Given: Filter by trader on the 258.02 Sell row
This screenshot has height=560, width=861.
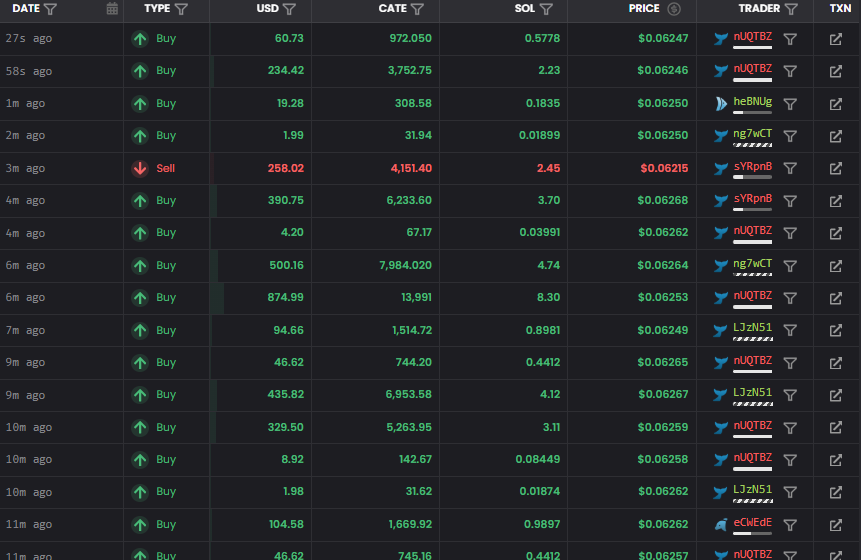Looking at the screenshot, I should pos(790,169).
